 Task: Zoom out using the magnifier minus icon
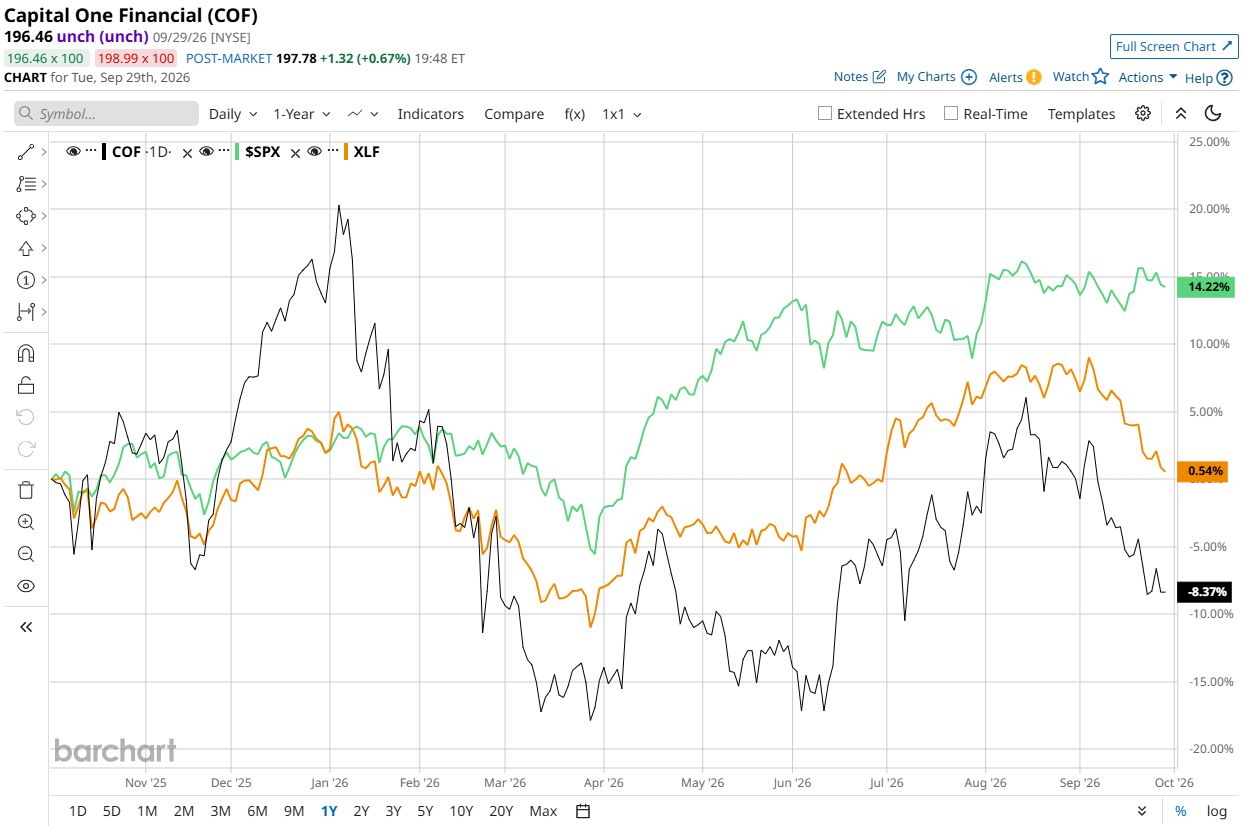pos(26,553)
